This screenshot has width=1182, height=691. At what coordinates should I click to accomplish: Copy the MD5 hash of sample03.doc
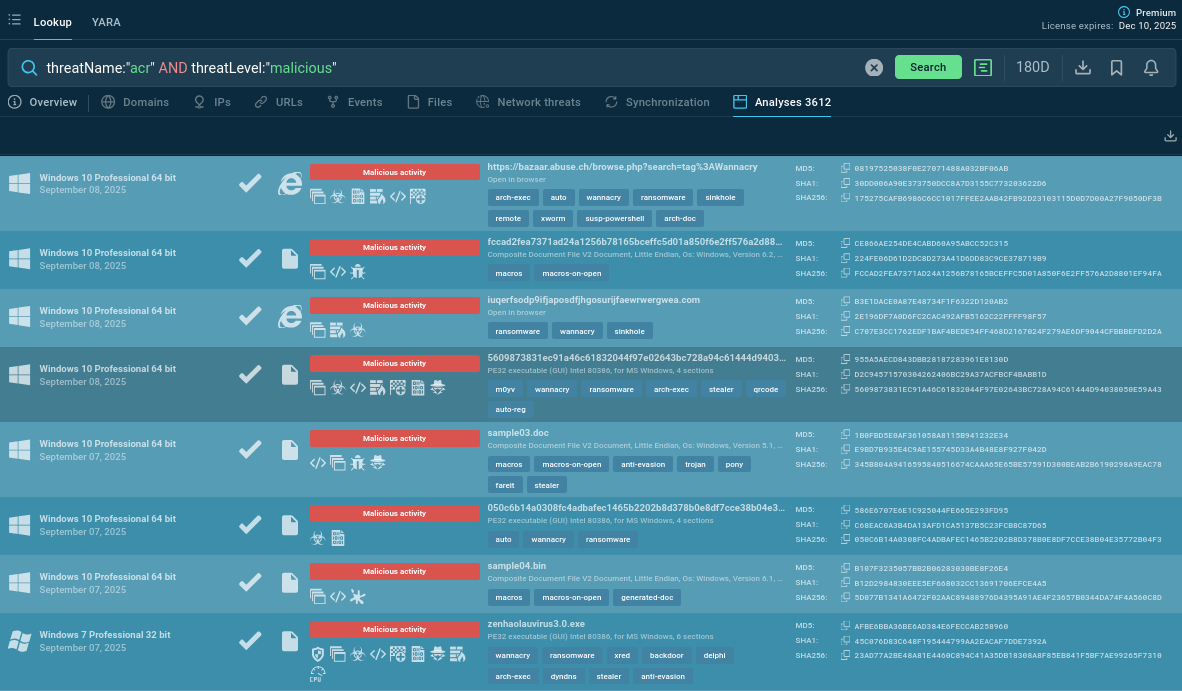click(x=845, y=435)
